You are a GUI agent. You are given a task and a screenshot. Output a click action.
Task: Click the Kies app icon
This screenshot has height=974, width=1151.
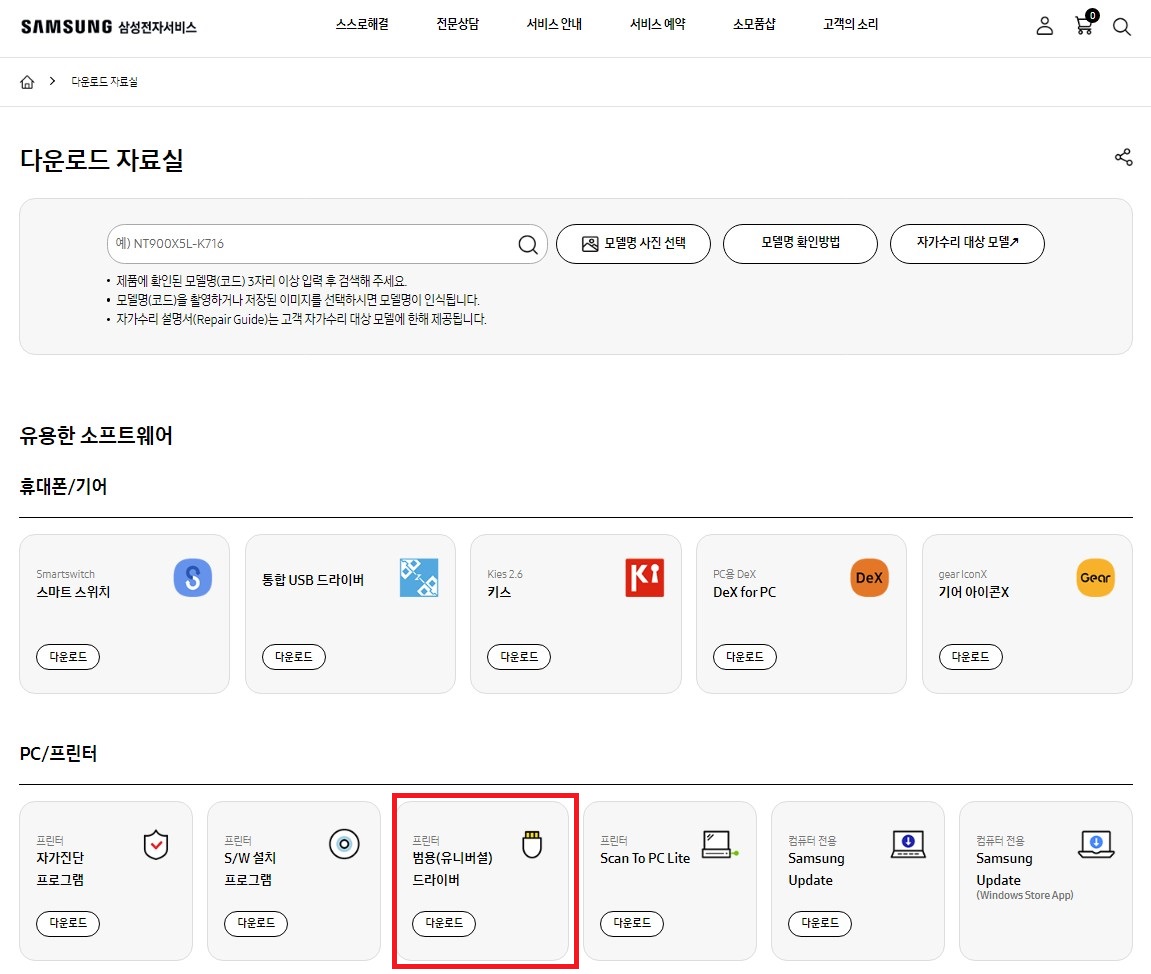click(x=645, y=578)
